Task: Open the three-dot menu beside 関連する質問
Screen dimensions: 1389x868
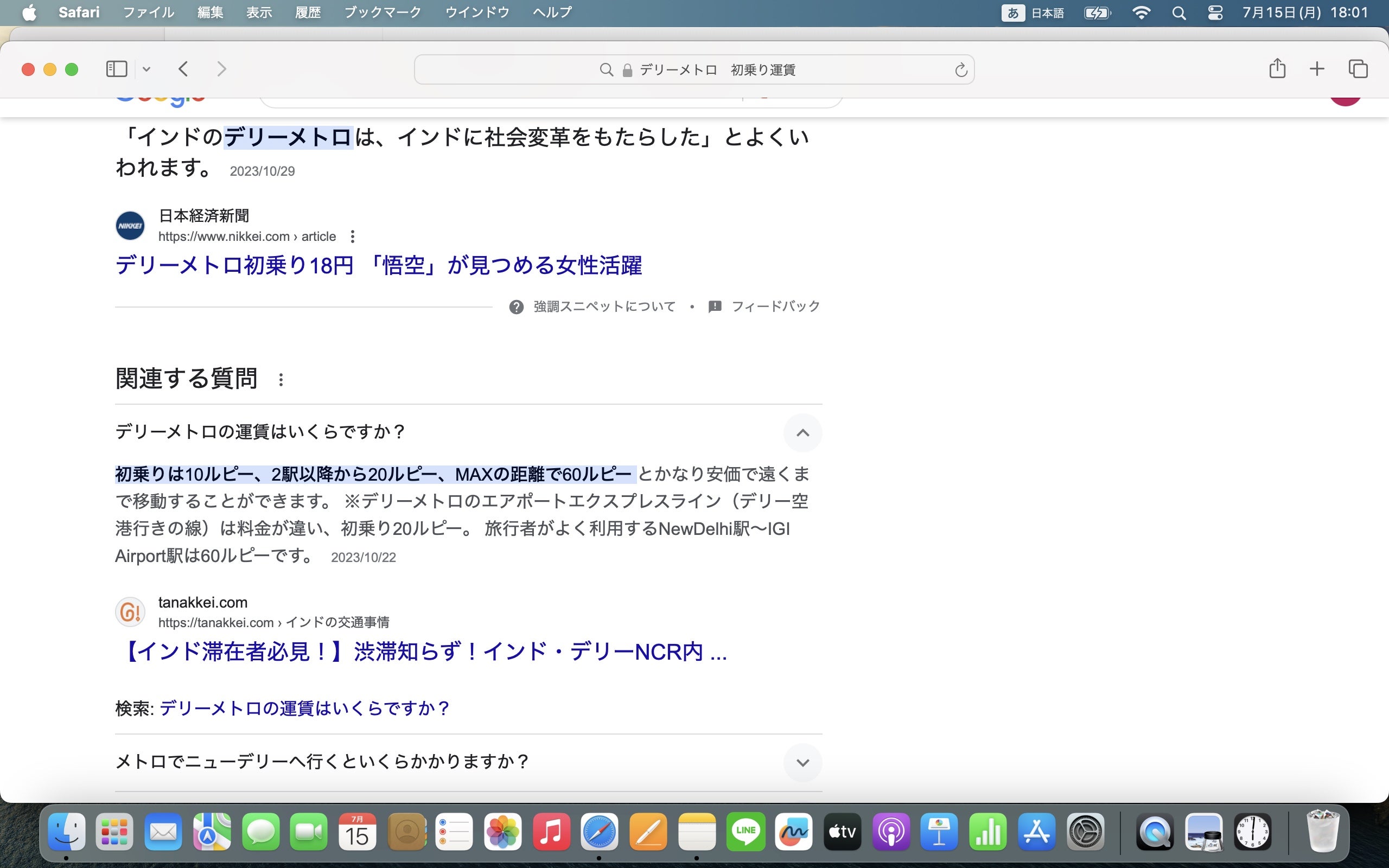Action: [x=281, y=379]
